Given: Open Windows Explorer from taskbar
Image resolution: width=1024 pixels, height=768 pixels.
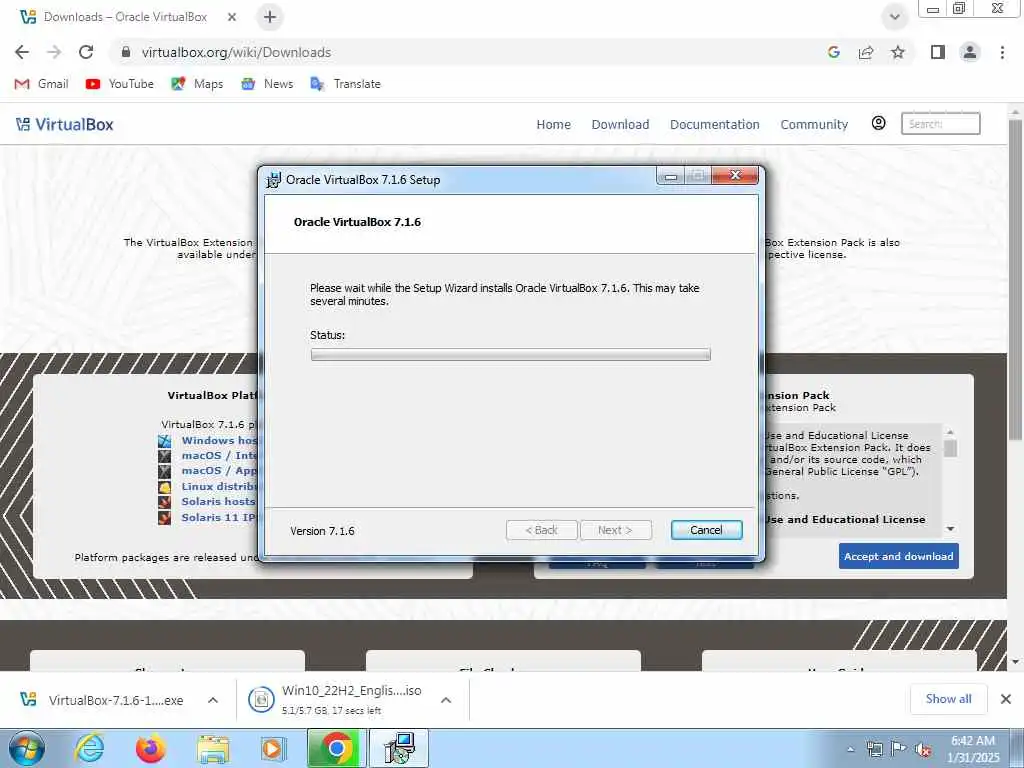Looking at the screenshot, I should (214, 748).
